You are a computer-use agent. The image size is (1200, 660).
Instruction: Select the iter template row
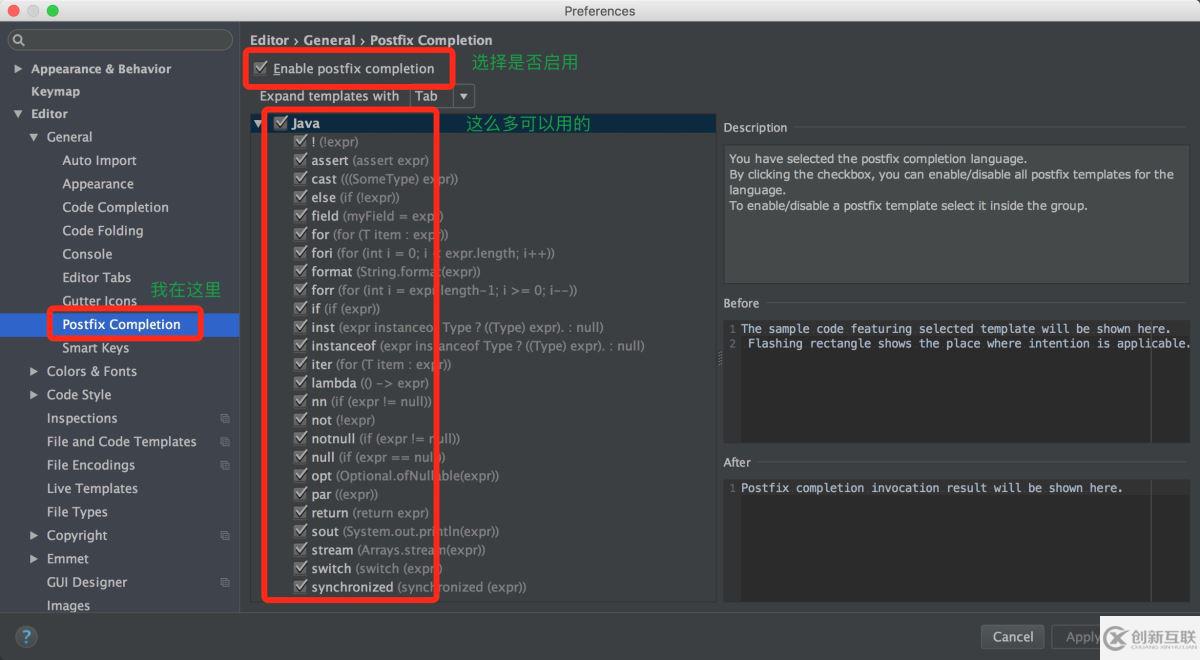pyautogui.click(x=484, y=365)
